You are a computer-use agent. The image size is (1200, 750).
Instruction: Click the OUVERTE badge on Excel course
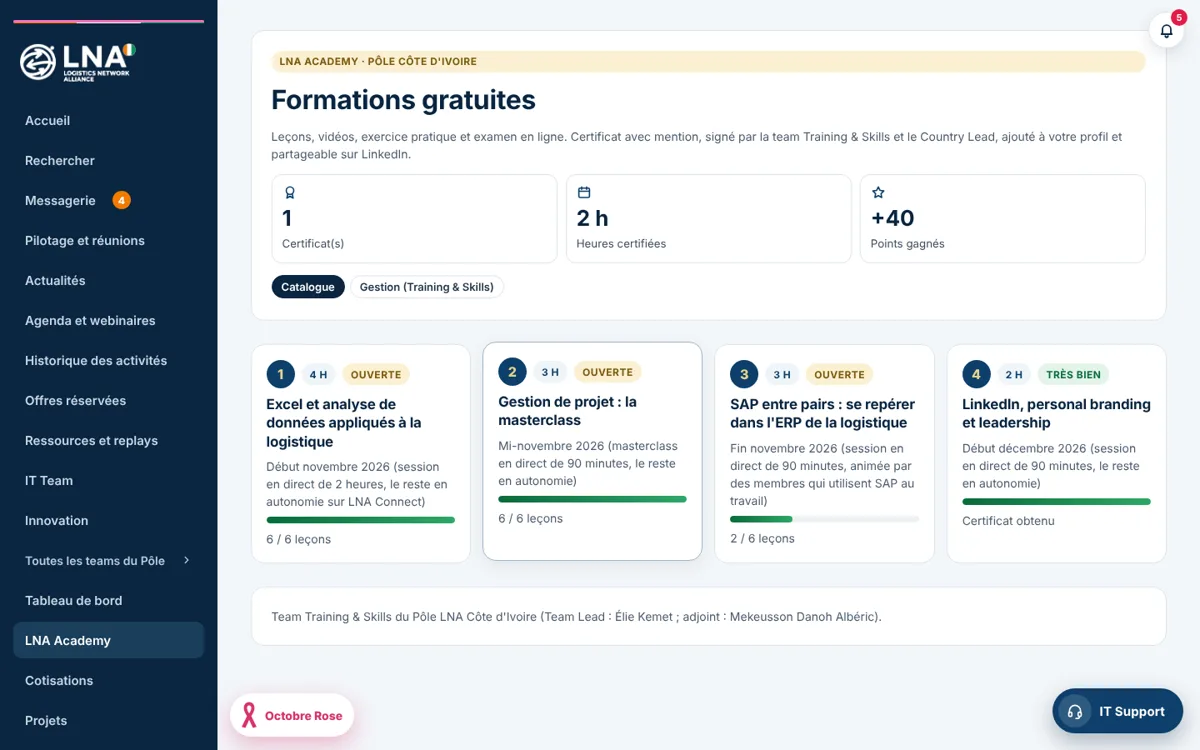click(376, 375)
